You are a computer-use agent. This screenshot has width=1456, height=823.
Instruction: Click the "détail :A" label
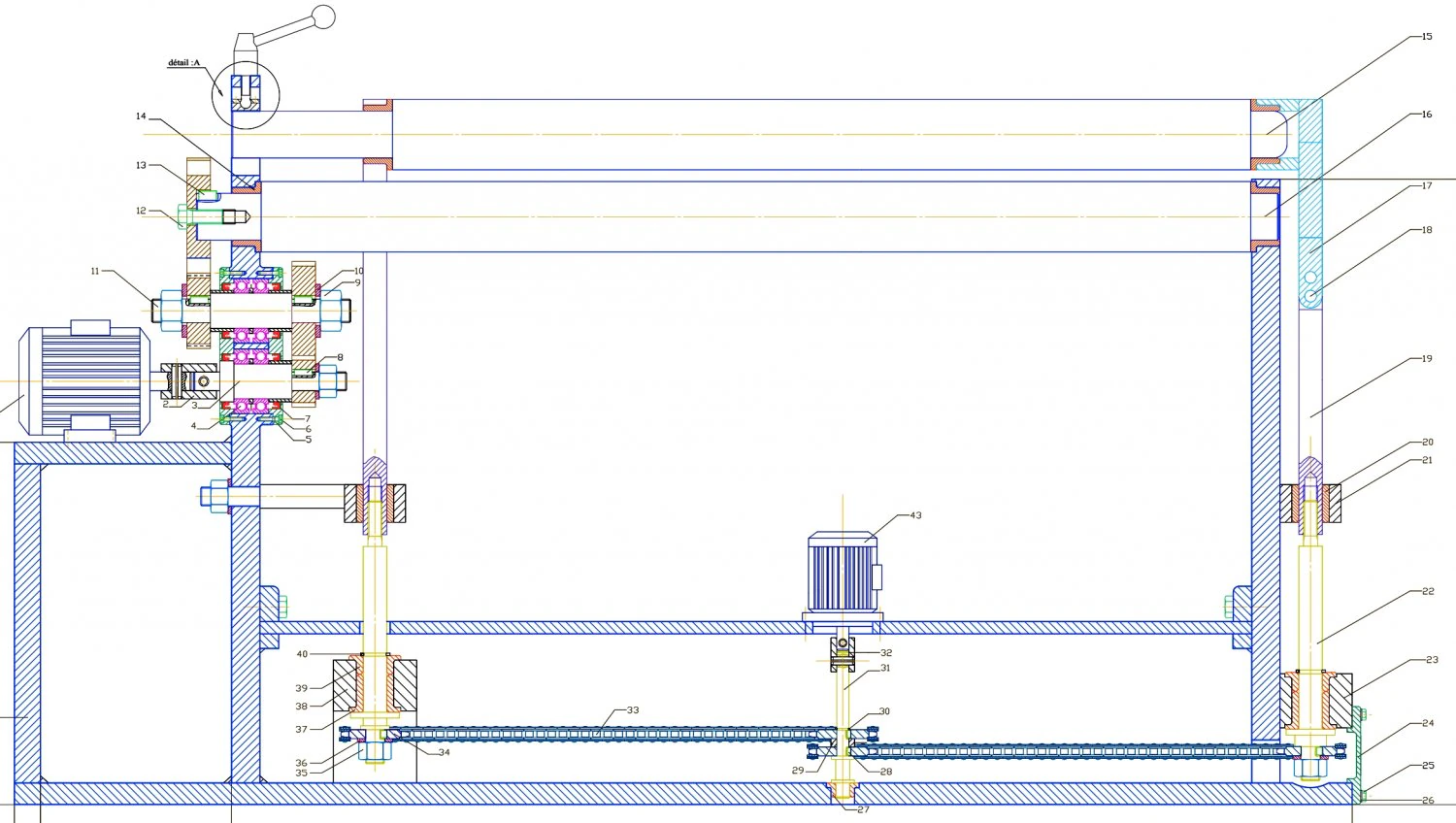tap(183, 63)
